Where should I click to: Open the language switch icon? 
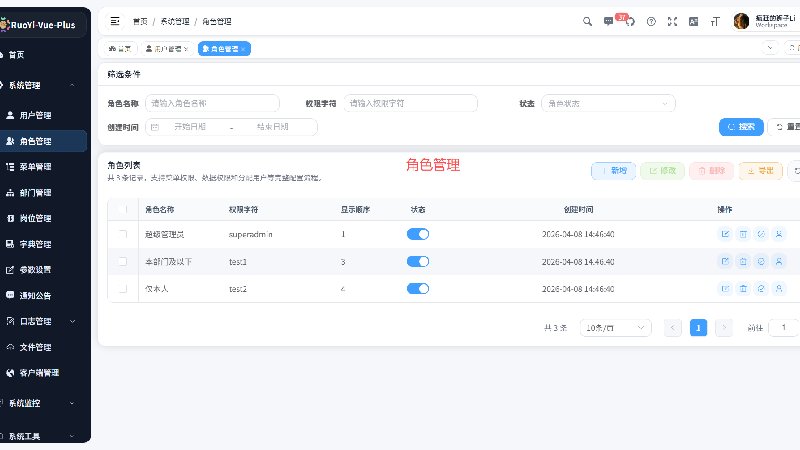click(693, 21)
